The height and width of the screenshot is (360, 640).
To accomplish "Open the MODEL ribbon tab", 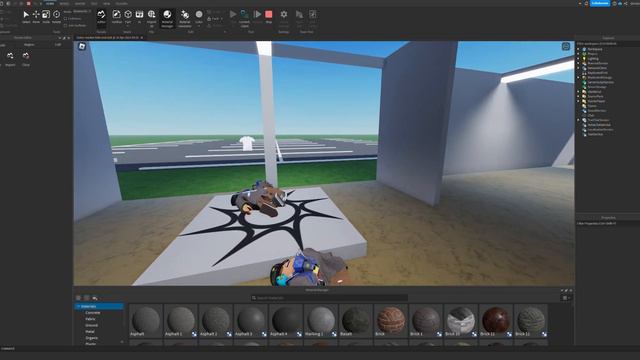I will tap(64, 3).
